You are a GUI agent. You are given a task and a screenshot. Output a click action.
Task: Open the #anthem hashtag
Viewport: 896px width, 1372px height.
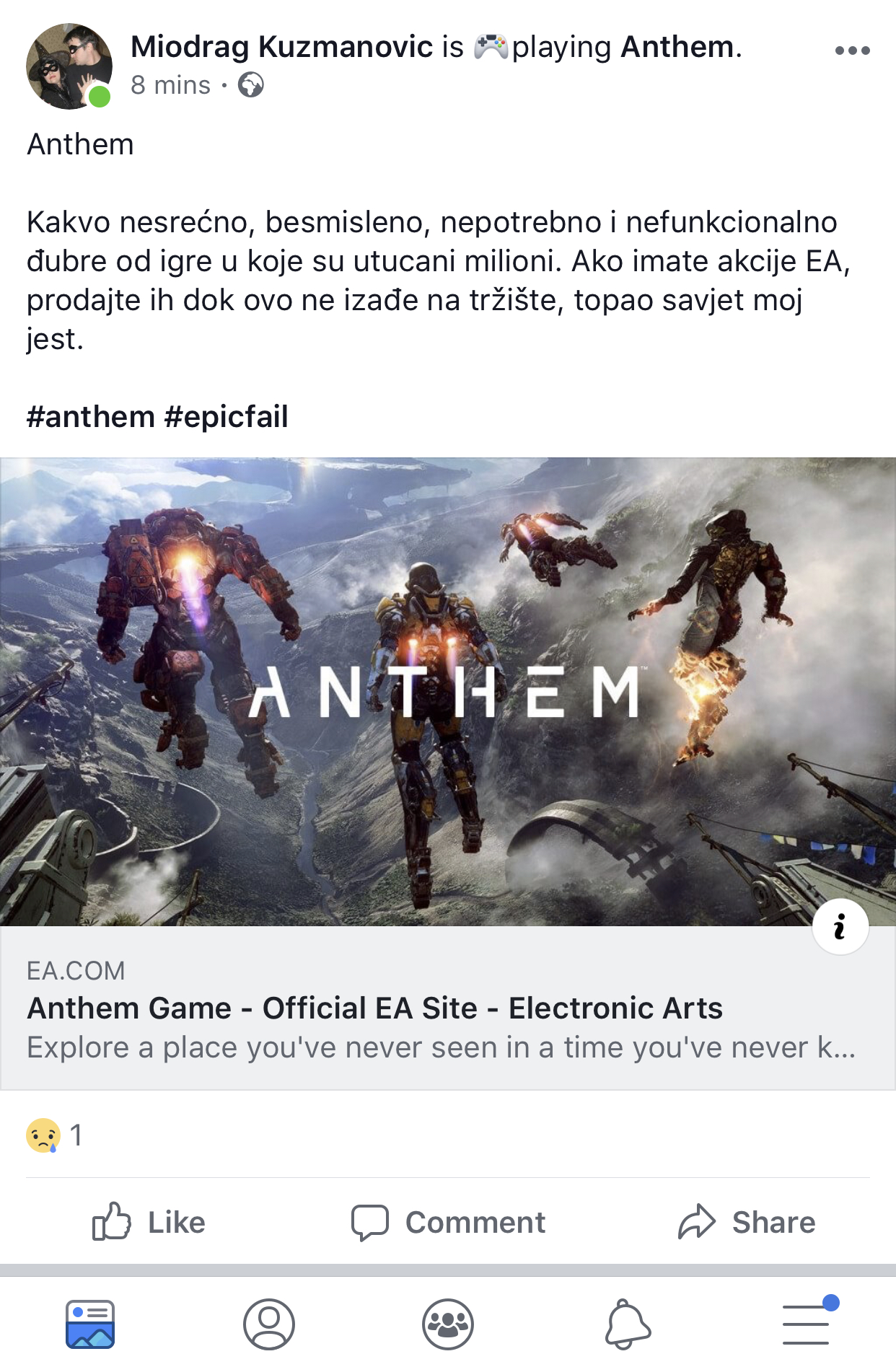coord(91,417)
